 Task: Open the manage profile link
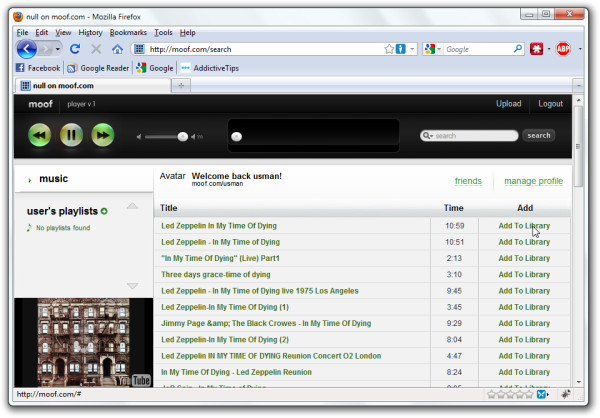(x=533, y=181)
